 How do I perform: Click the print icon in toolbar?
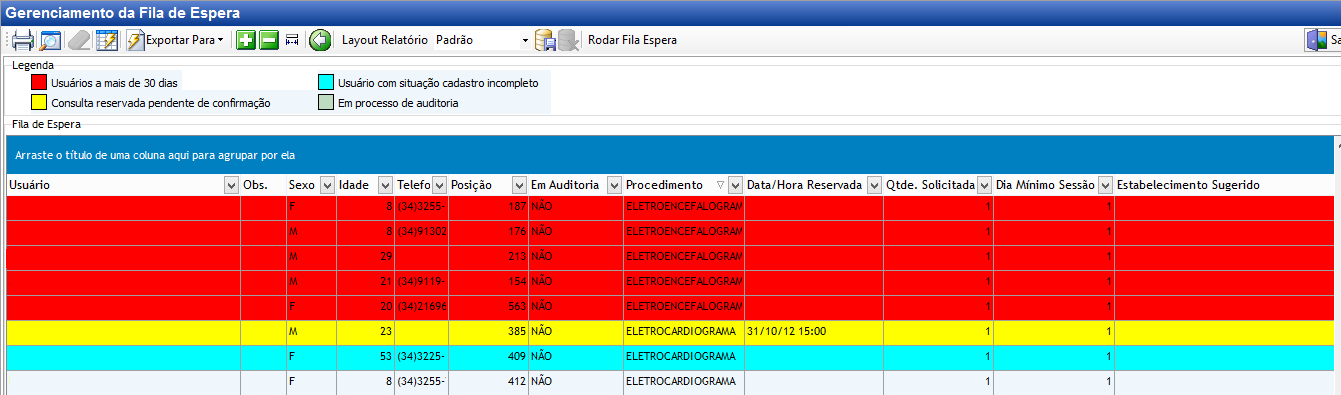[x=23, y=40]
